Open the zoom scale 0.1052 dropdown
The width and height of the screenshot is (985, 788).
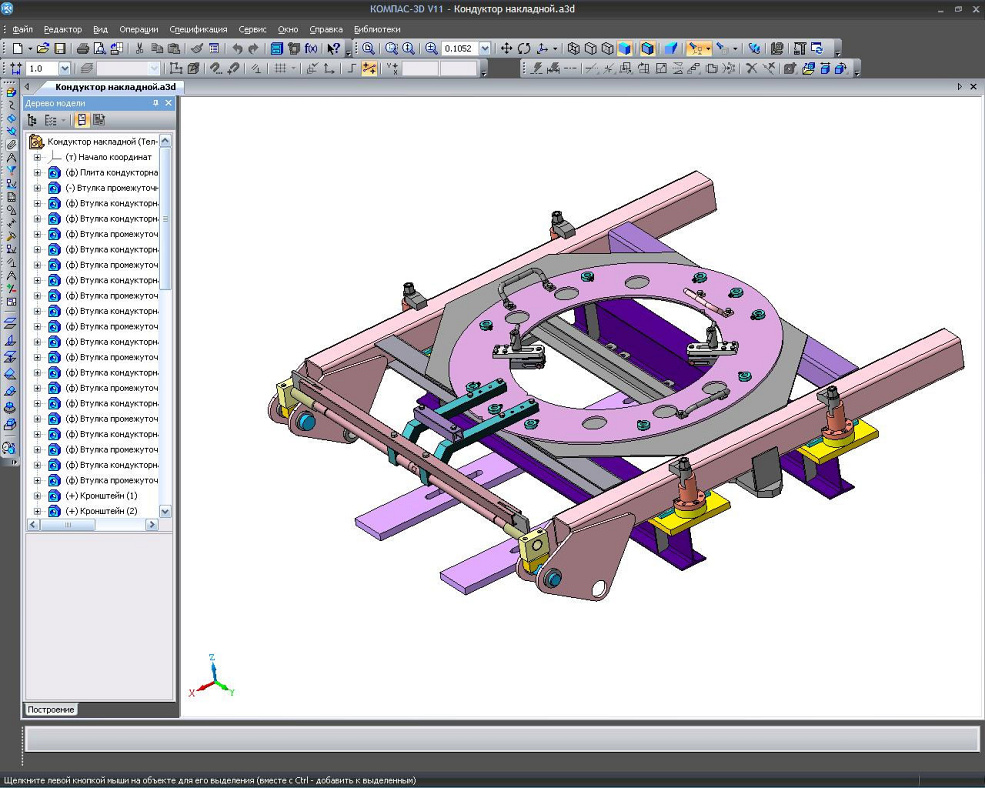pos(485,48)
